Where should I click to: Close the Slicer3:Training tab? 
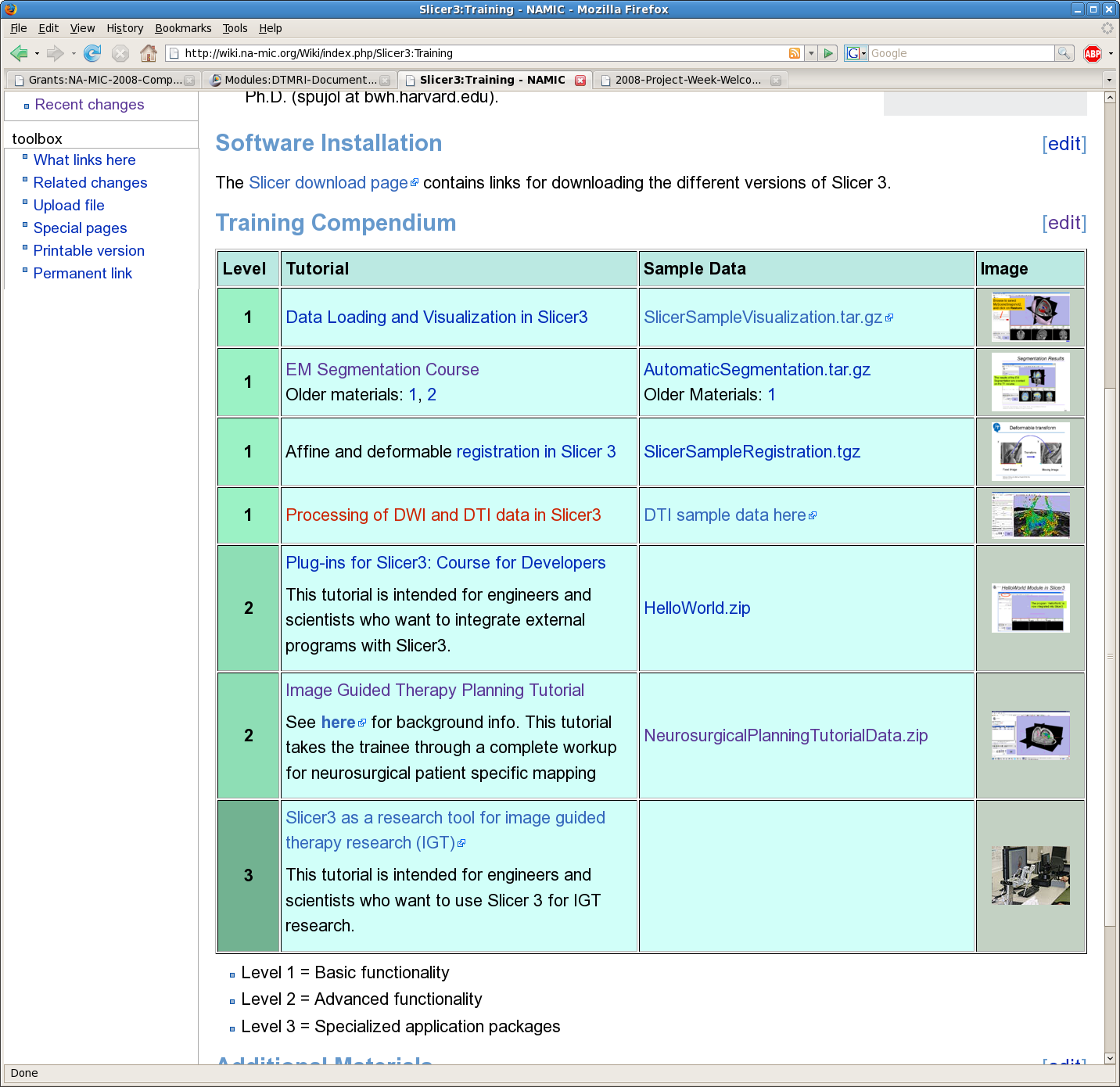pyautogui.click(x=580, y=80)
